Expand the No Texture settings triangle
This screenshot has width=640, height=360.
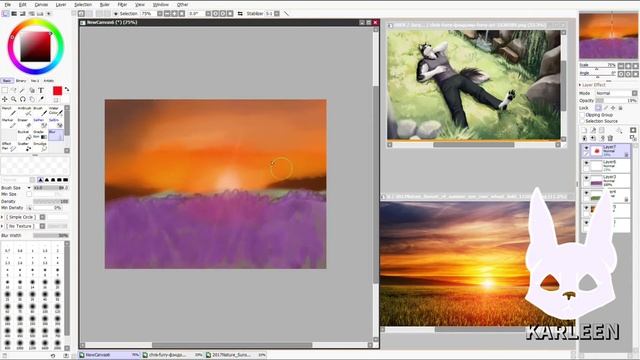click(2, 226)
